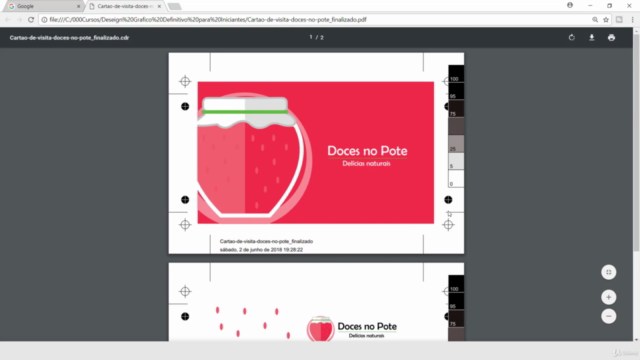
Task: Click 'Delícias naturais' on red card
Action: (x=367, y=164)
